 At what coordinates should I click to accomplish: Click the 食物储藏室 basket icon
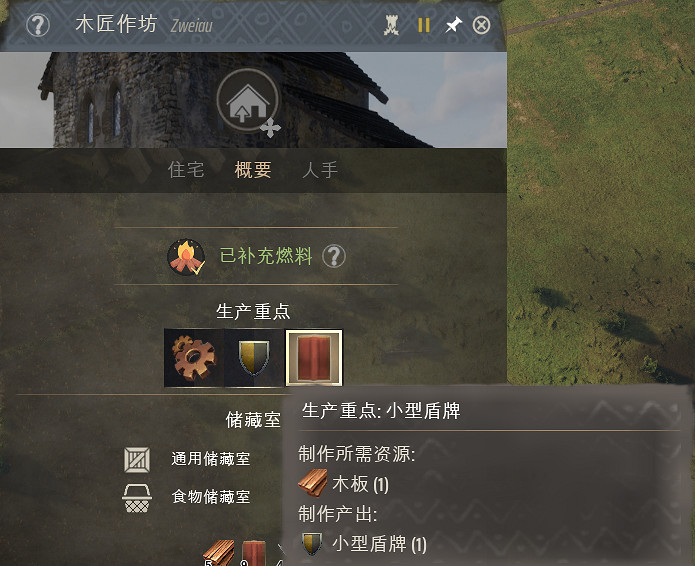(137, 498)
